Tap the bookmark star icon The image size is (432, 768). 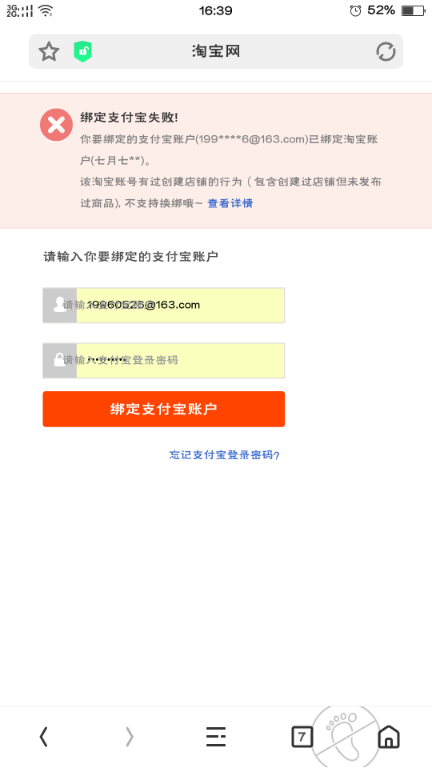(49, 51)
